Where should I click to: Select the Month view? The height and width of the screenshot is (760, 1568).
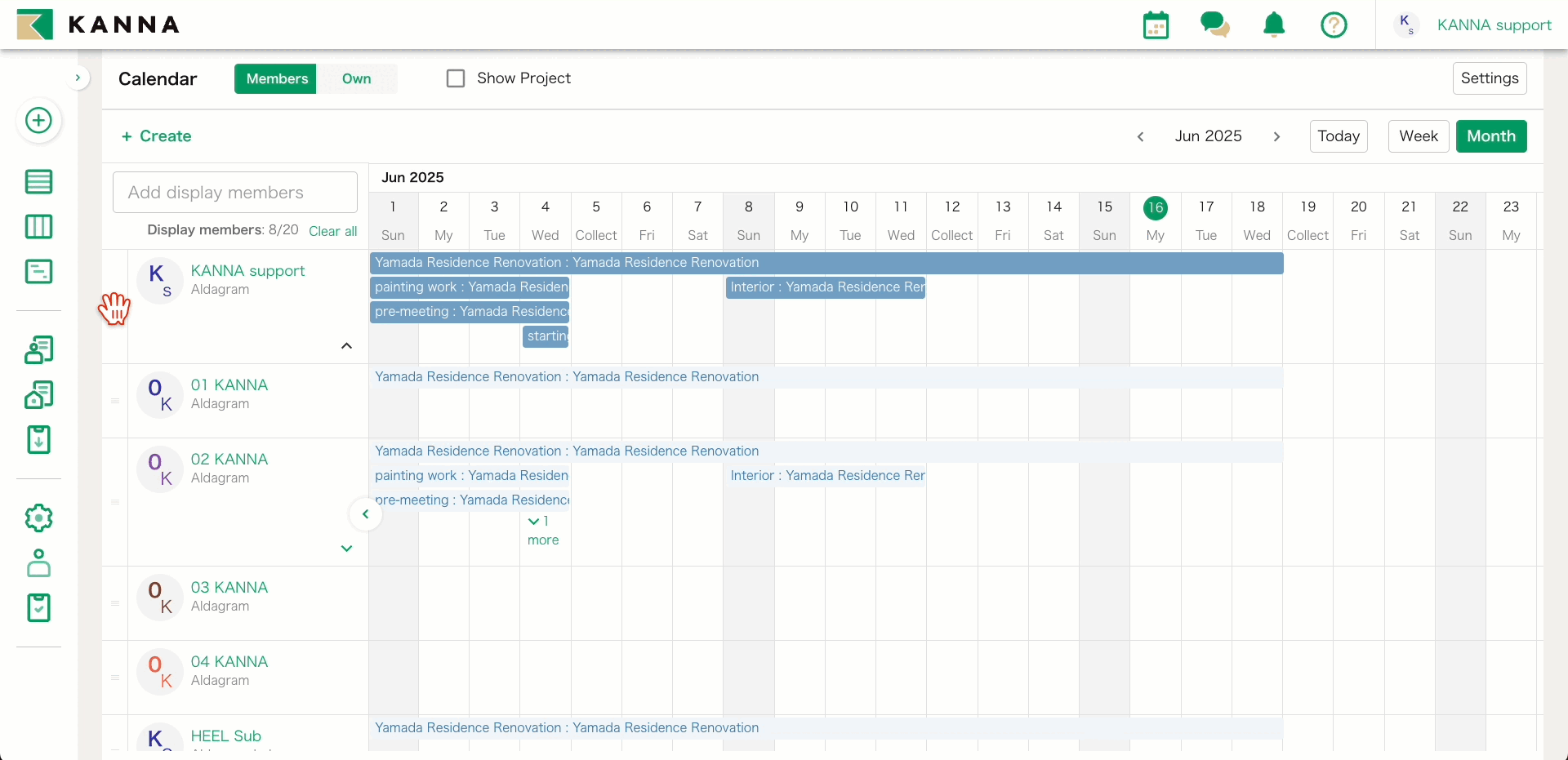point(1490,136)
